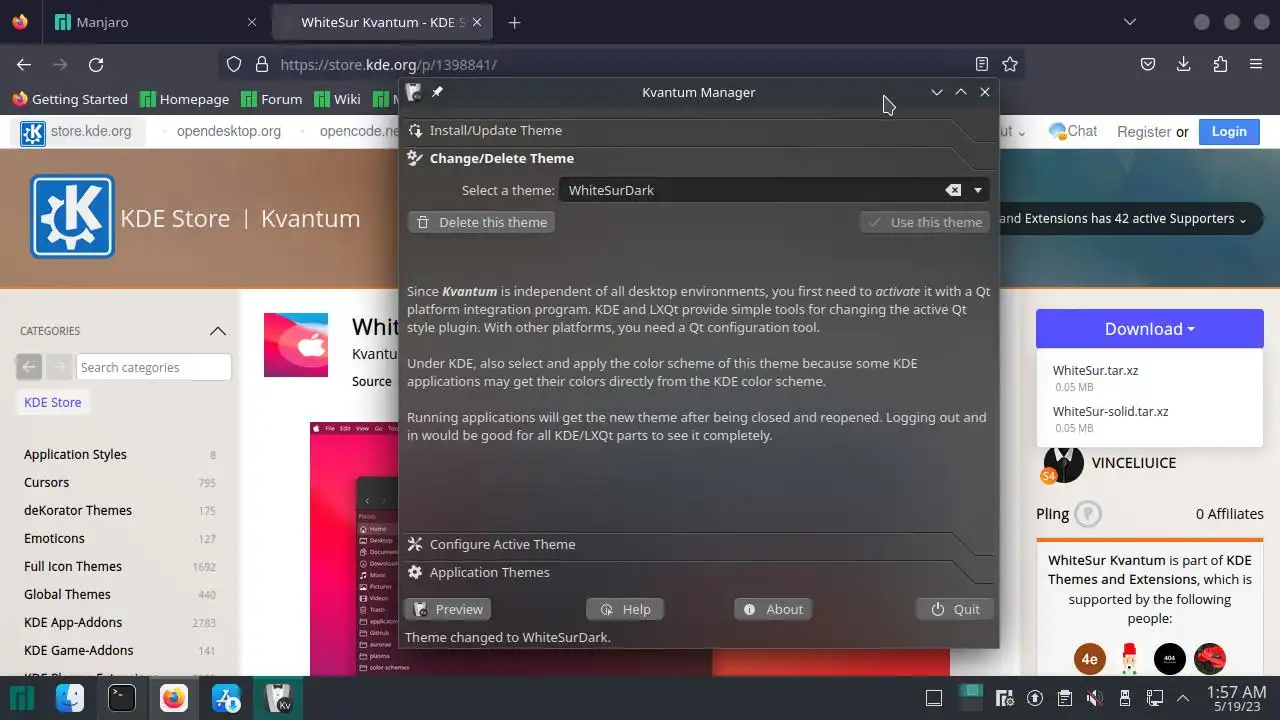
Task: Reload the page in Firefox
Action: tap(96, 64)
